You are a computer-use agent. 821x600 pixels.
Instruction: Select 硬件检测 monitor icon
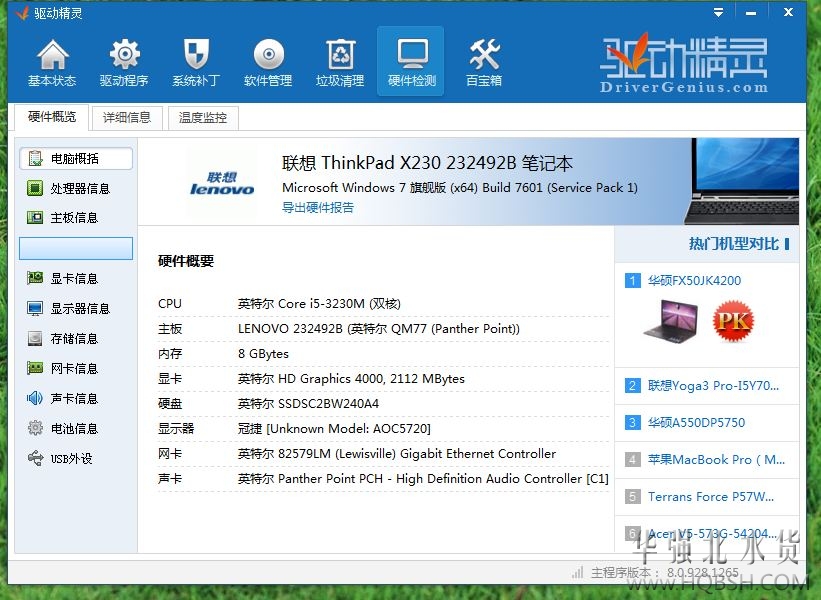(412, 62)
